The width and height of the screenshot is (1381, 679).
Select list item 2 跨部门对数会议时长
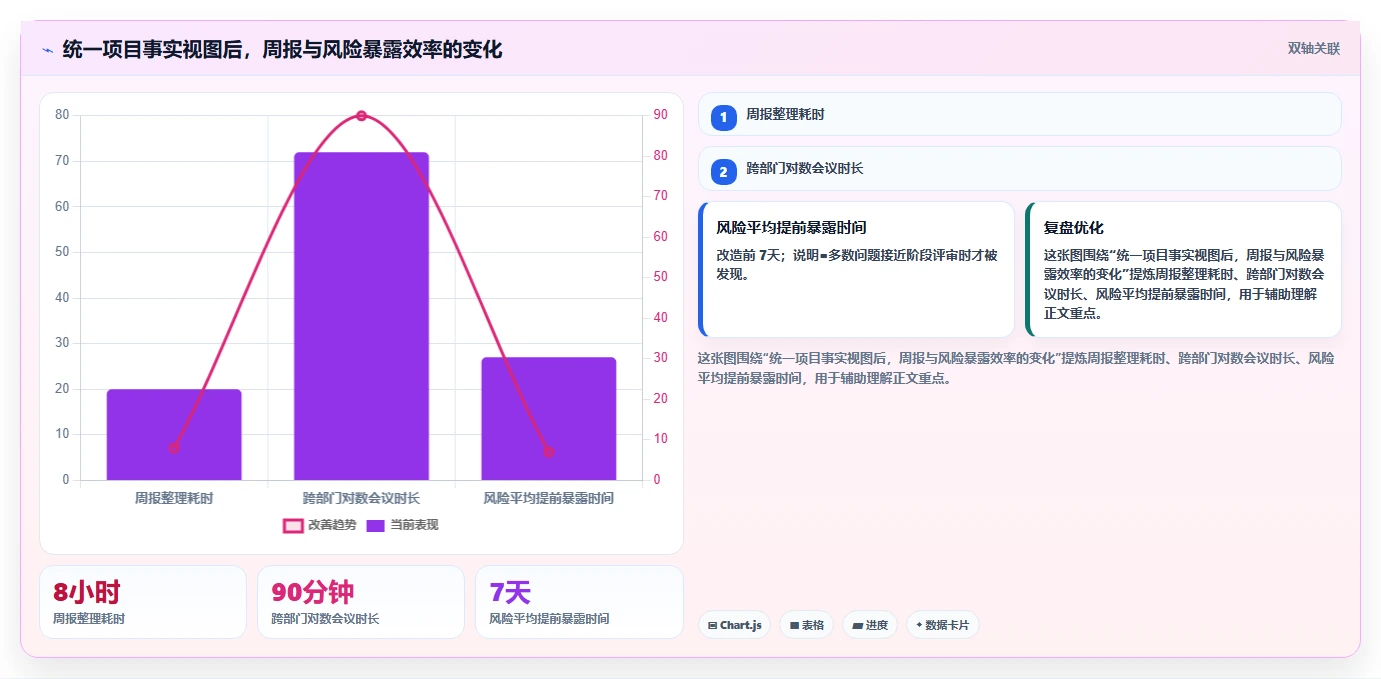pos(1020,168)
